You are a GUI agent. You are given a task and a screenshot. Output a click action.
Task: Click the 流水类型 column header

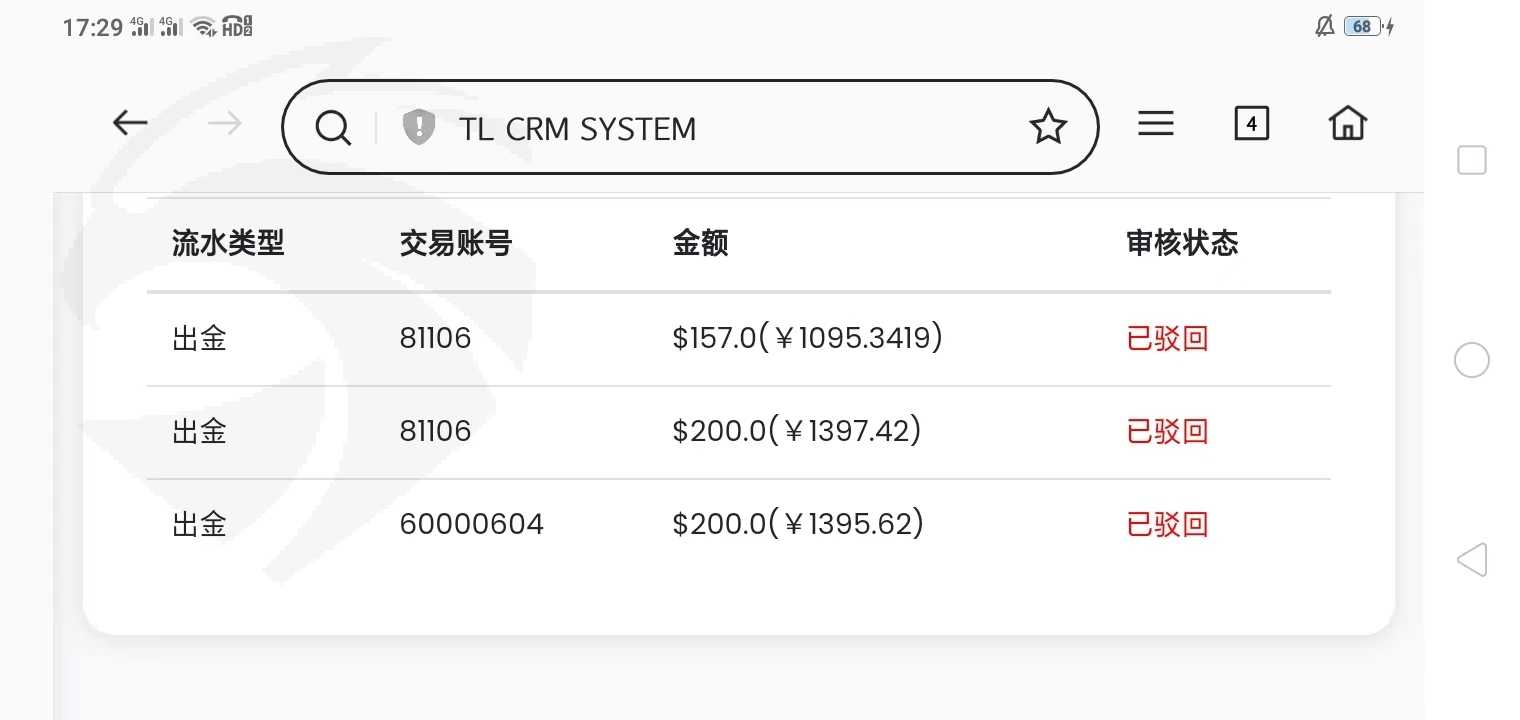point(228,243)
